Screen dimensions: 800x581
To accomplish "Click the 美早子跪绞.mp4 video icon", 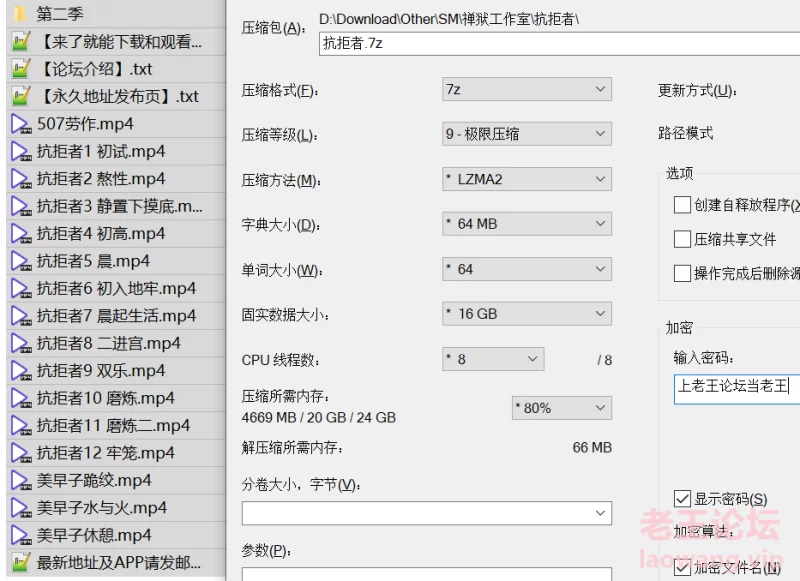I will pos(21,481).
